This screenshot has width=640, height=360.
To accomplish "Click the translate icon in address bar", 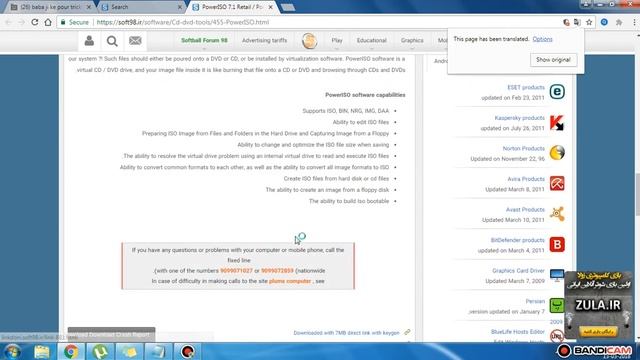I will click(x=577, y=22).
